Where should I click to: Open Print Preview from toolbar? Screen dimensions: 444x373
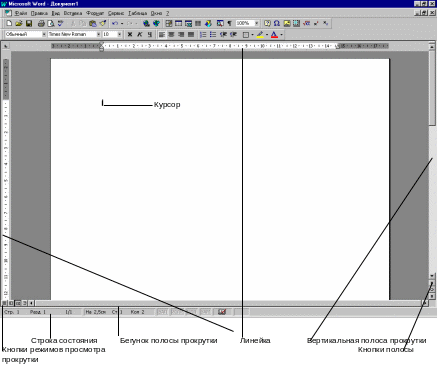coord(51,23)
